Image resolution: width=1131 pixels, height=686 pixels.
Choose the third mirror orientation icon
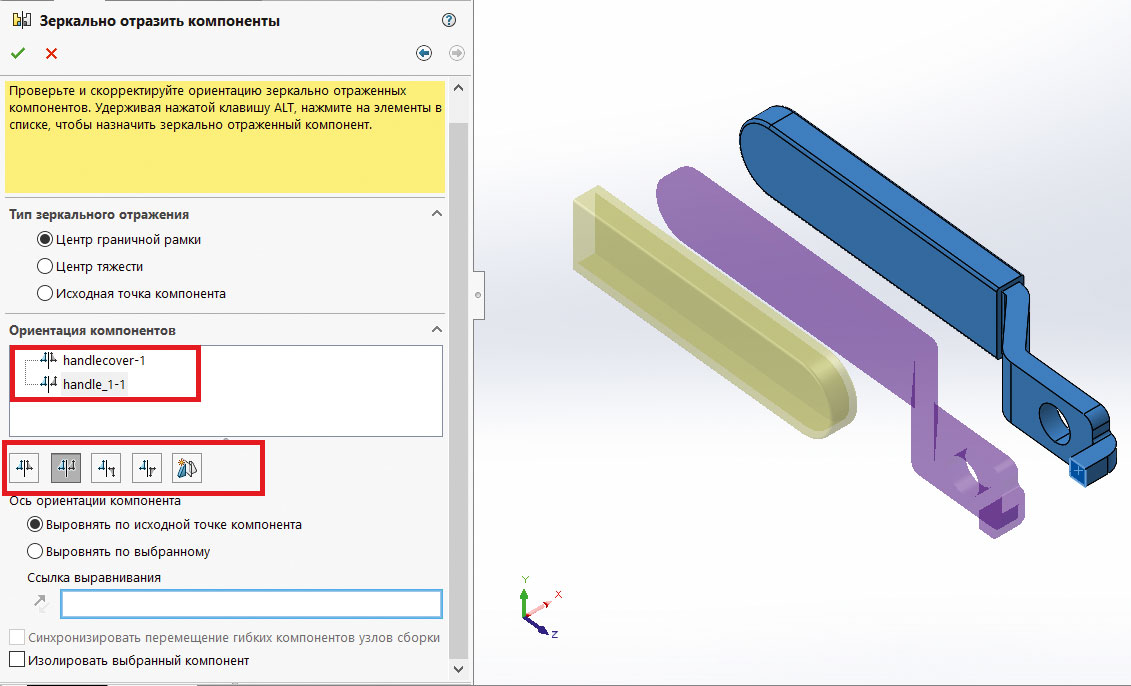pyautogui.click(x=106, y=467)
